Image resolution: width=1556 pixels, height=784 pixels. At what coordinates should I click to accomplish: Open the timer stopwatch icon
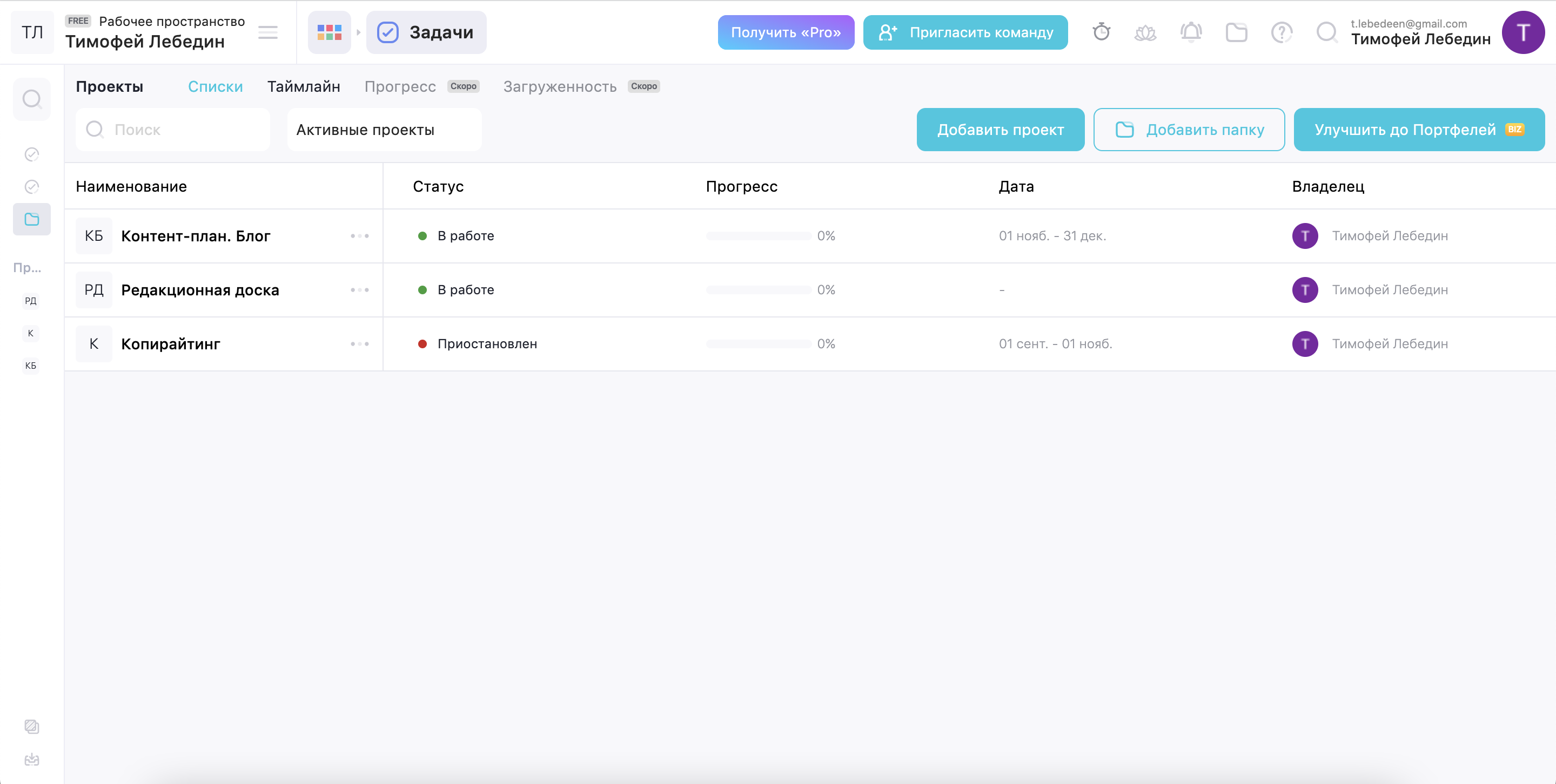(1101, 32)
